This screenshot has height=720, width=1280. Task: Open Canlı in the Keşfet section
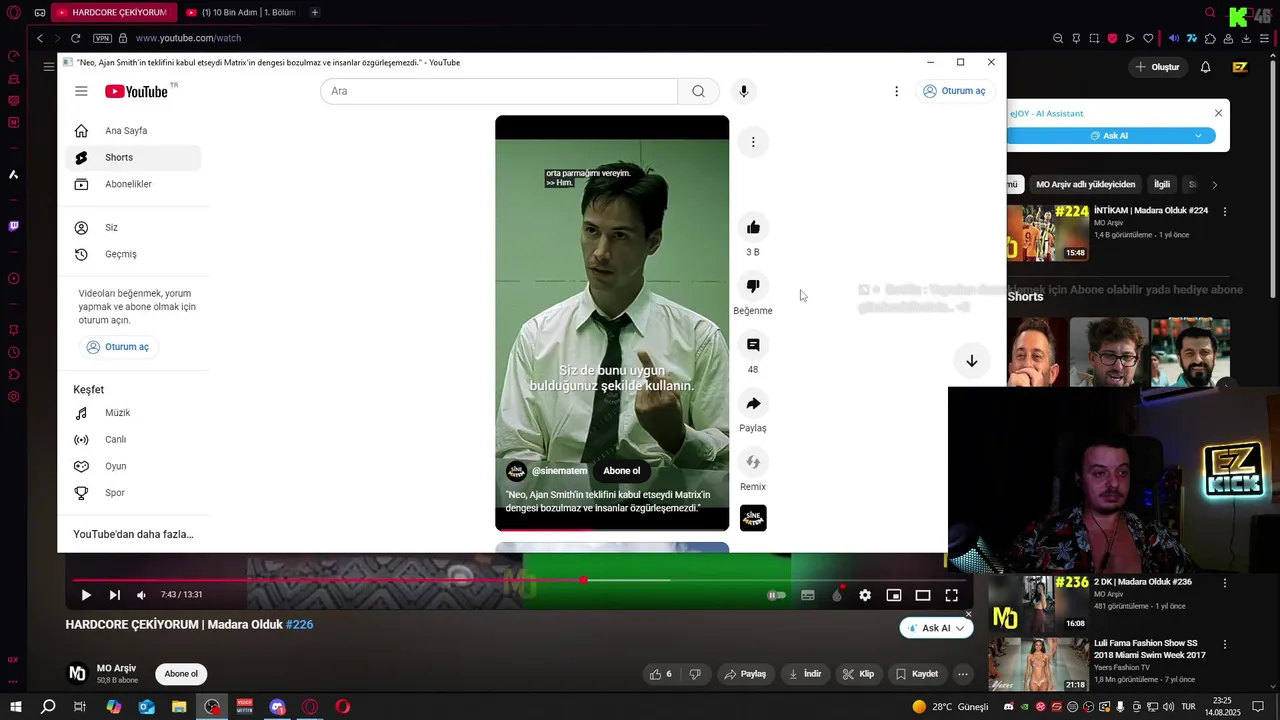click(x=133, y=440)
